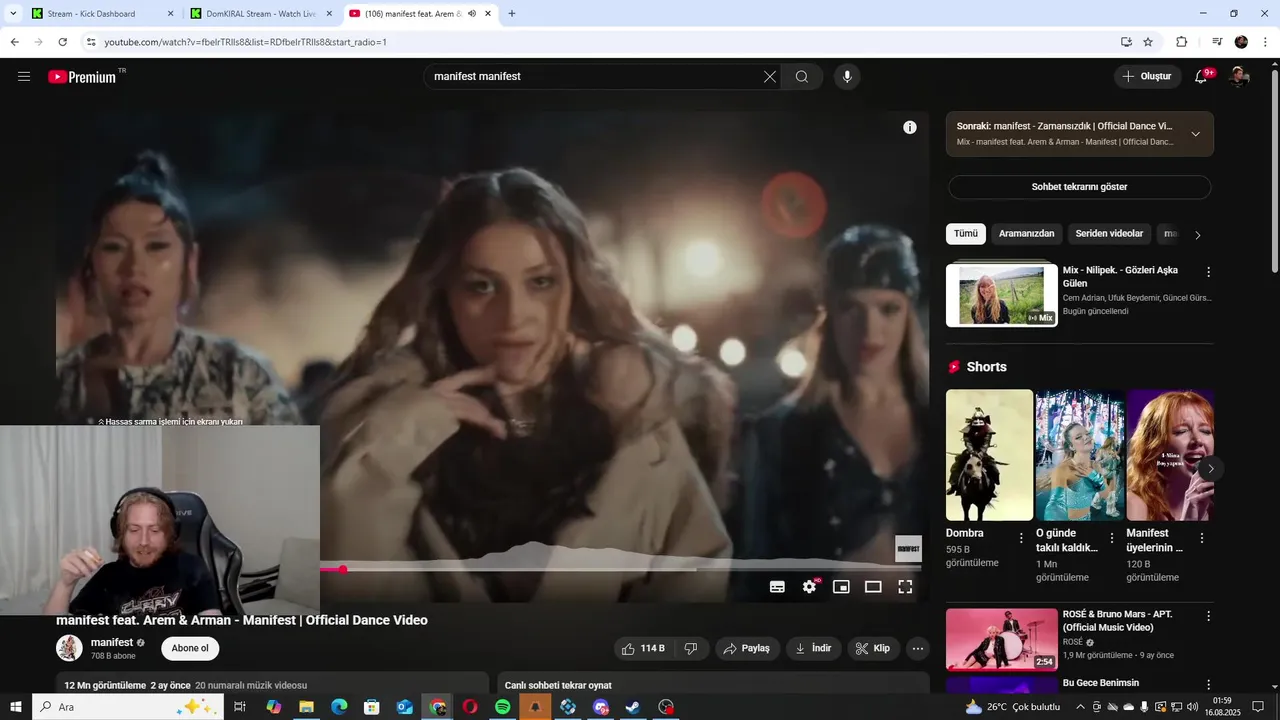Viewport: 1280px width, 720px height.
Task: Switch to DomKIRAL Stream tab
Action: pos(259,14)
